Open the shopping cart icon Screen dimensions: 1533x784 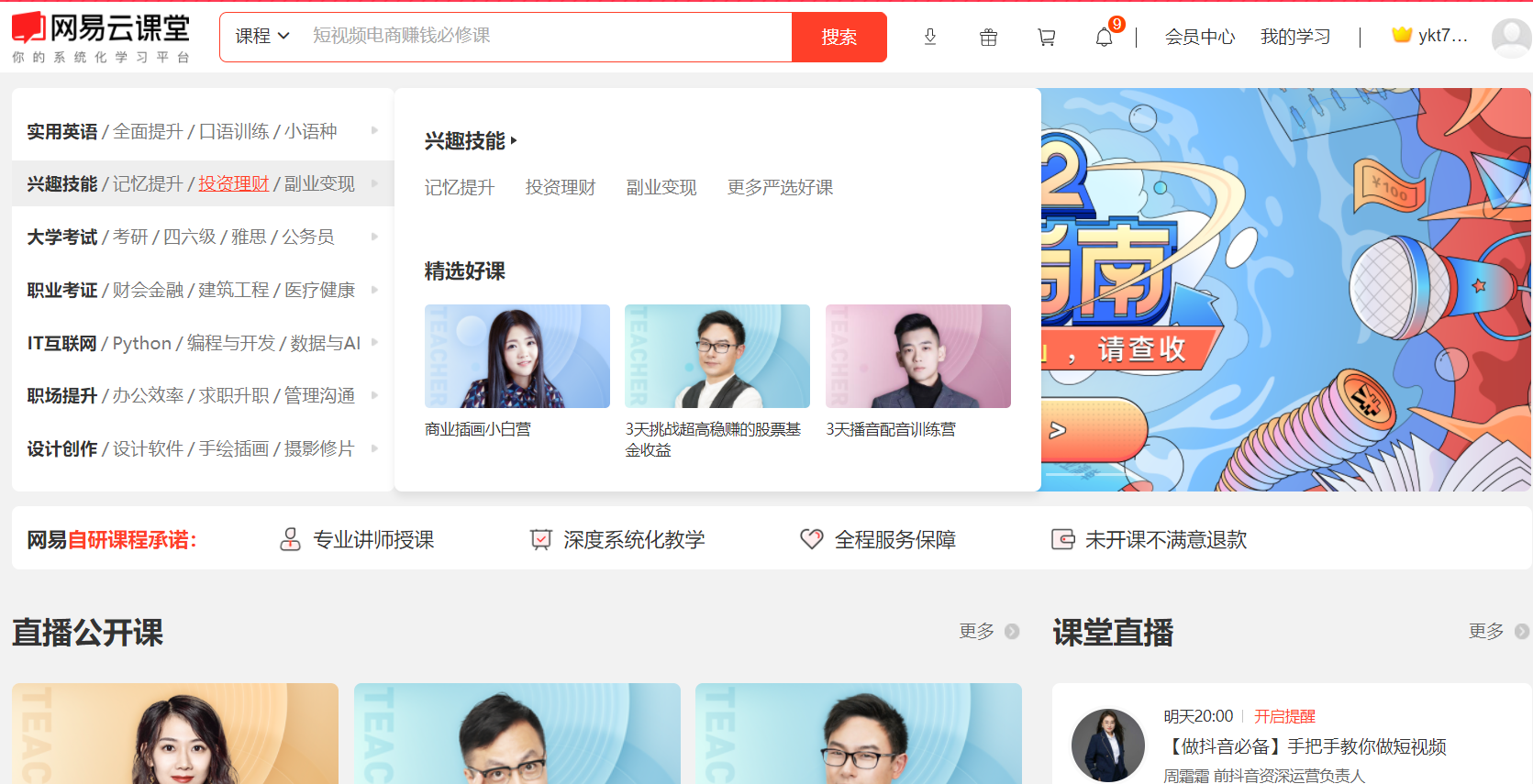[1046, 38]
